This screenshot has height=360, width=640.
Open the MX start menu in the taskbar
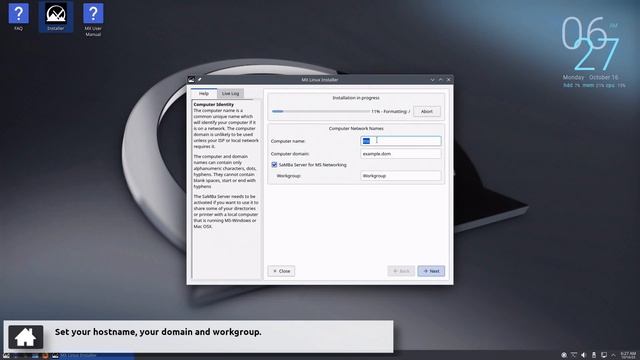point(6,356)
